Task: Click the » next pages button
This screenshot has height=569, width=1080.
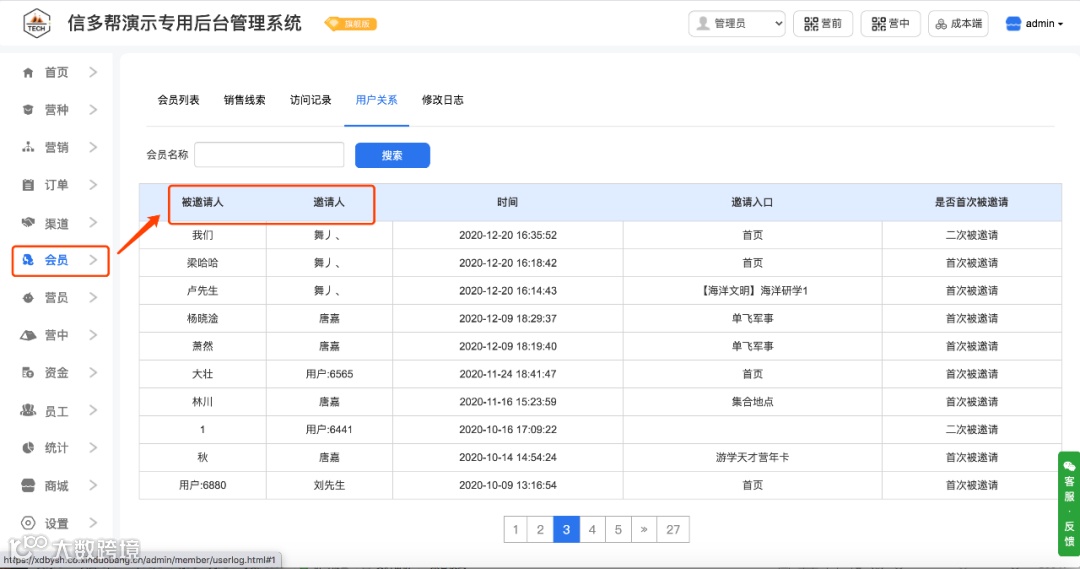Action: [x=644, y=530]
